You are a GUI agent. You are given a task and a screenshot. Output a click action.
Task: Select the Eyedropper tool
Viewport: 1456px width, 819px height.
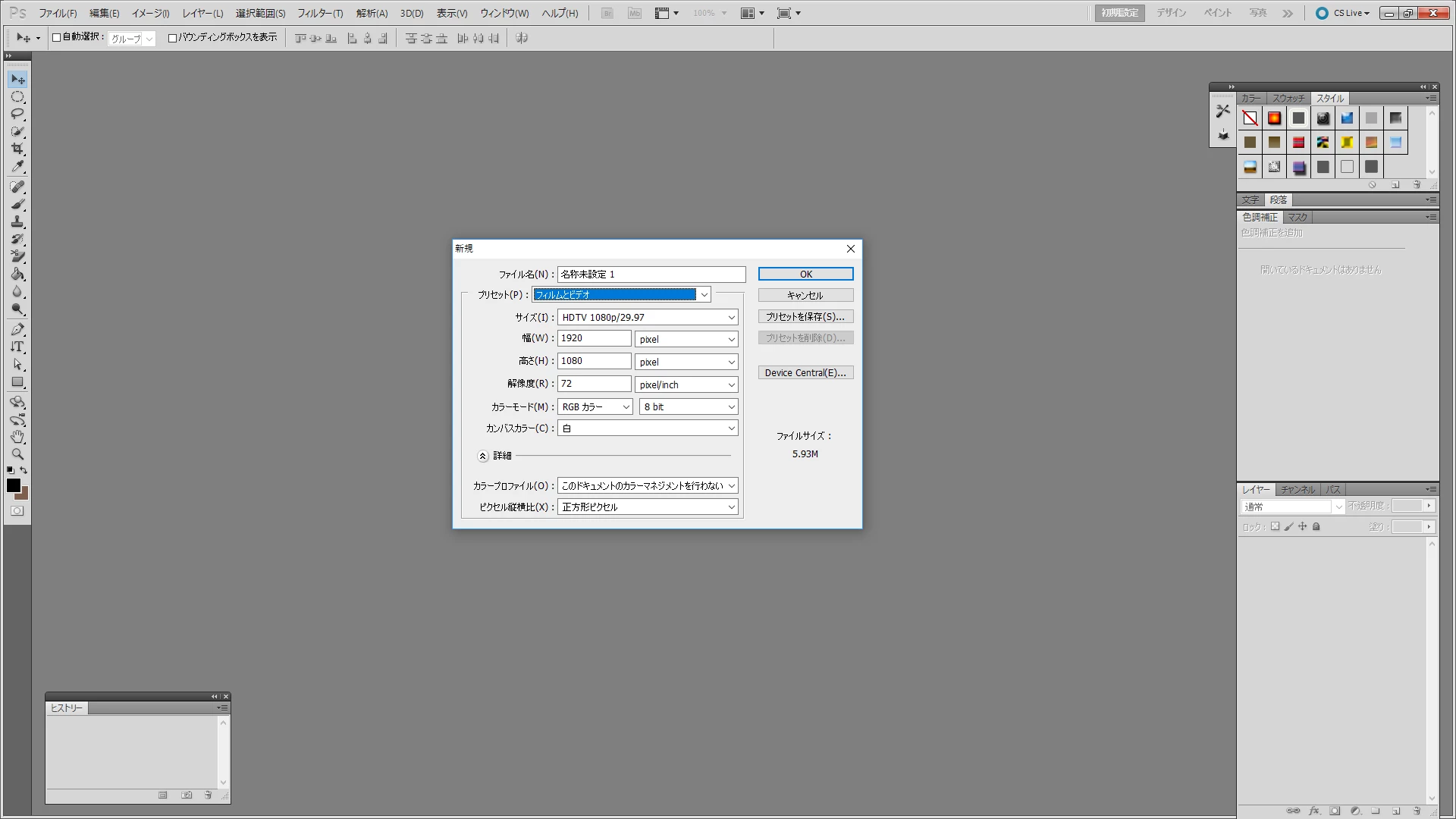(17, 167)
